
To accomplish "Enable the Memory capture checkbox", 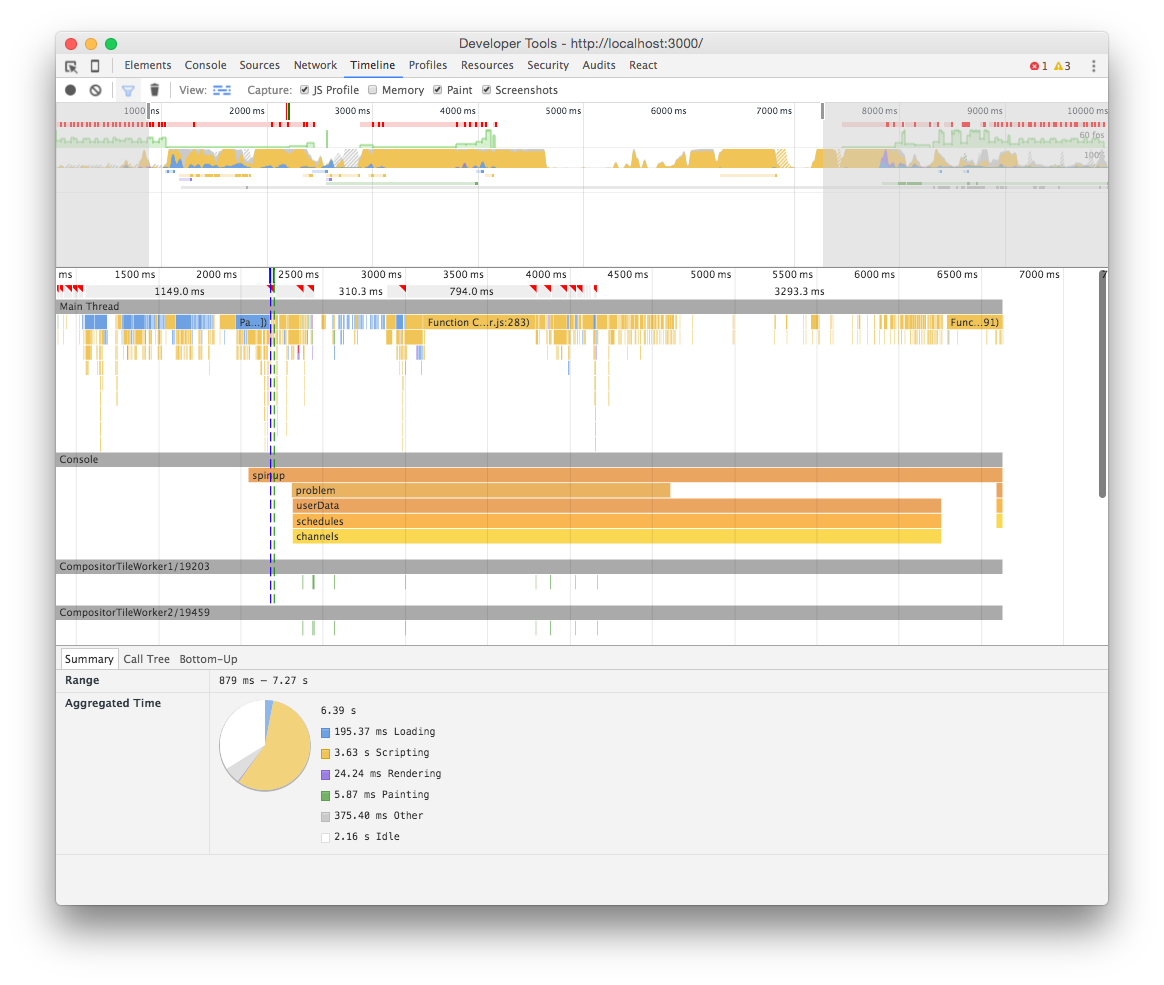I will (373, 90).
